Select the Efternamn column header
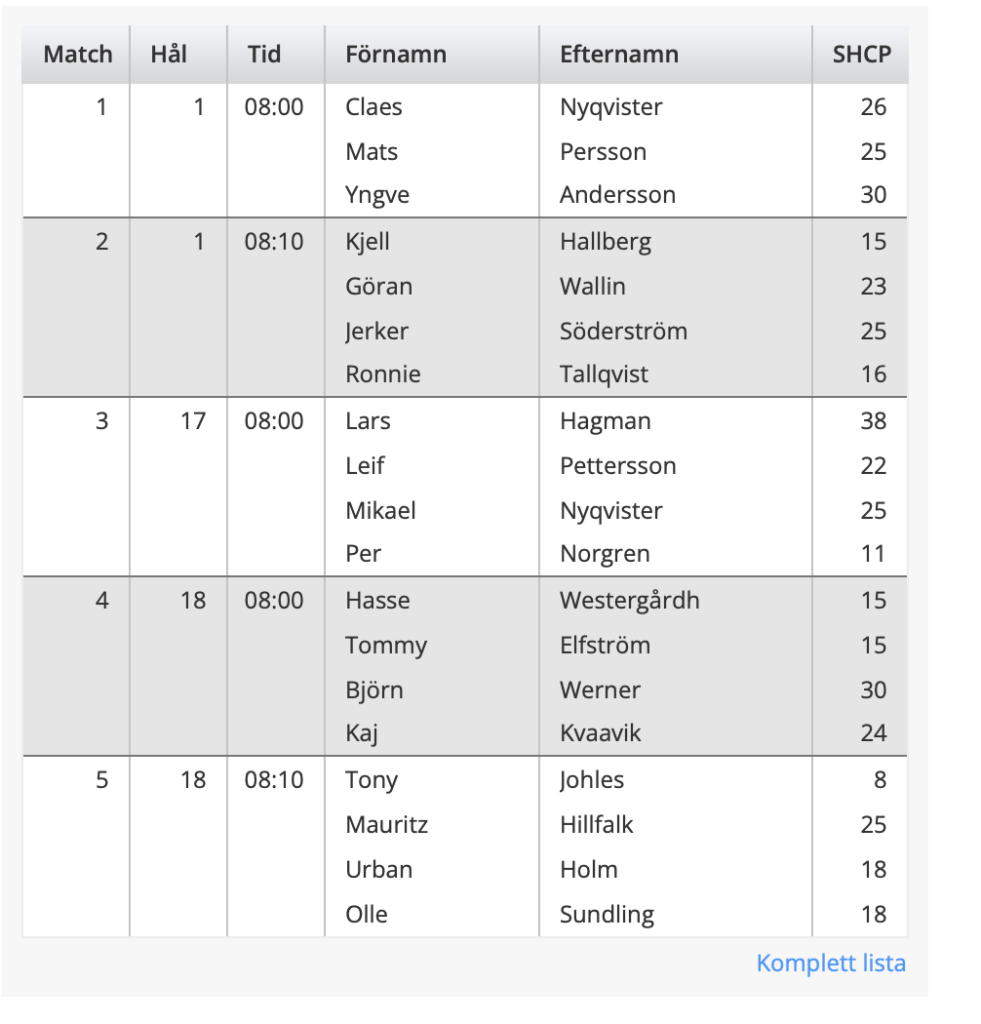The image size is (981, 1024). tap(619, 54)
